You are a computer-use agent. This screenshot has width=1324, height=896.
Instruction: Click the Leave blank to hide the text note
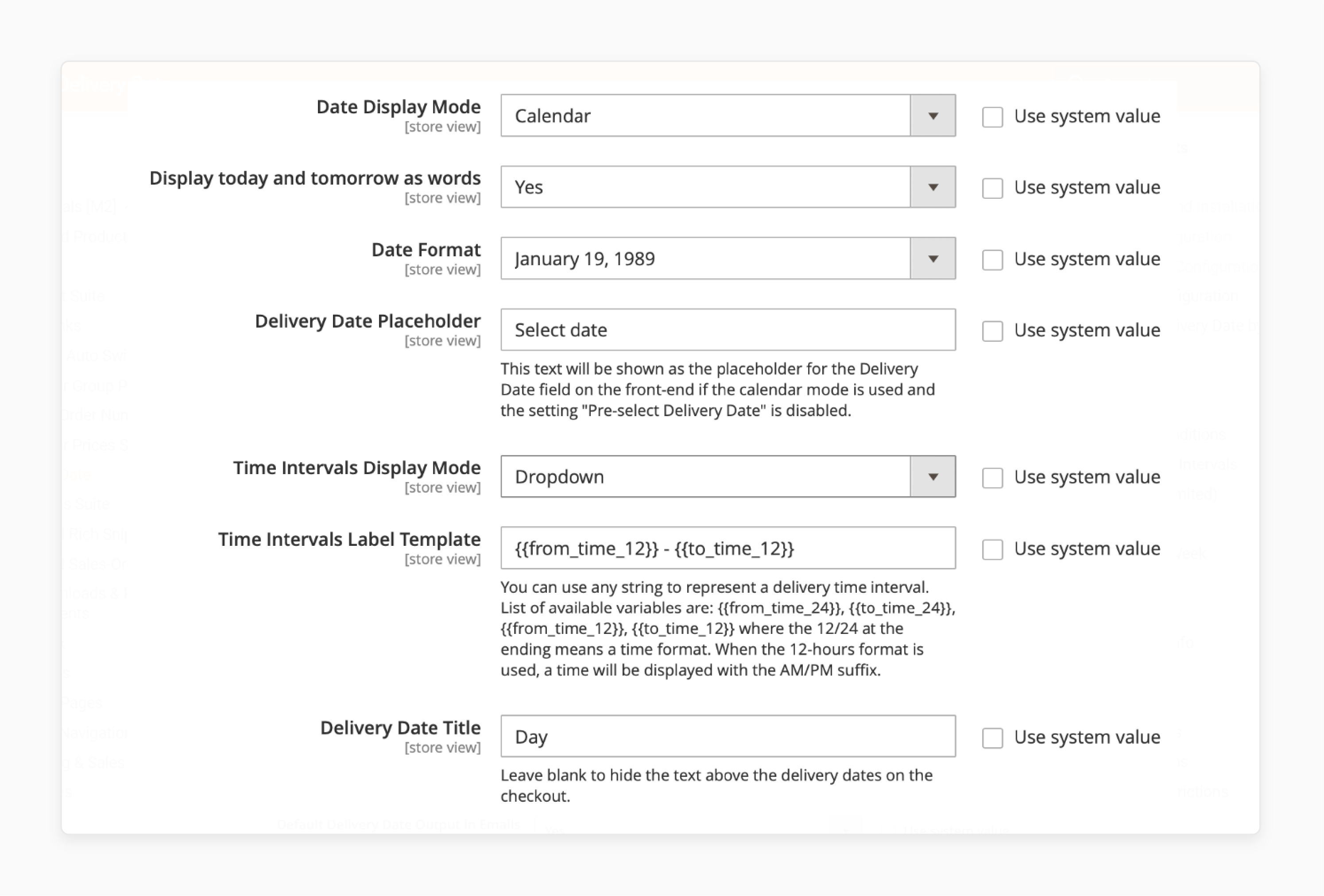pos(717,786)
